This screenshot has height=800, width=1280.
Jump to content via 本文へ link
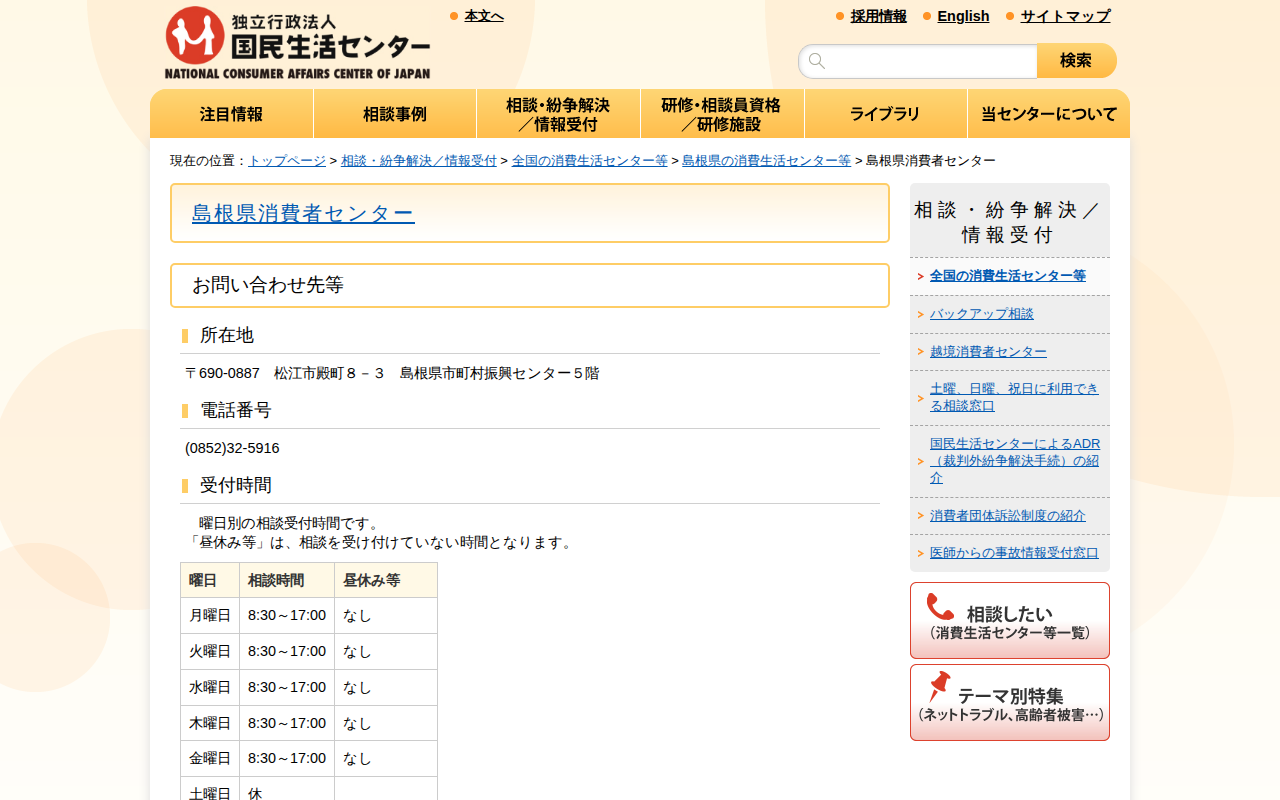click(x=484, y=16)
